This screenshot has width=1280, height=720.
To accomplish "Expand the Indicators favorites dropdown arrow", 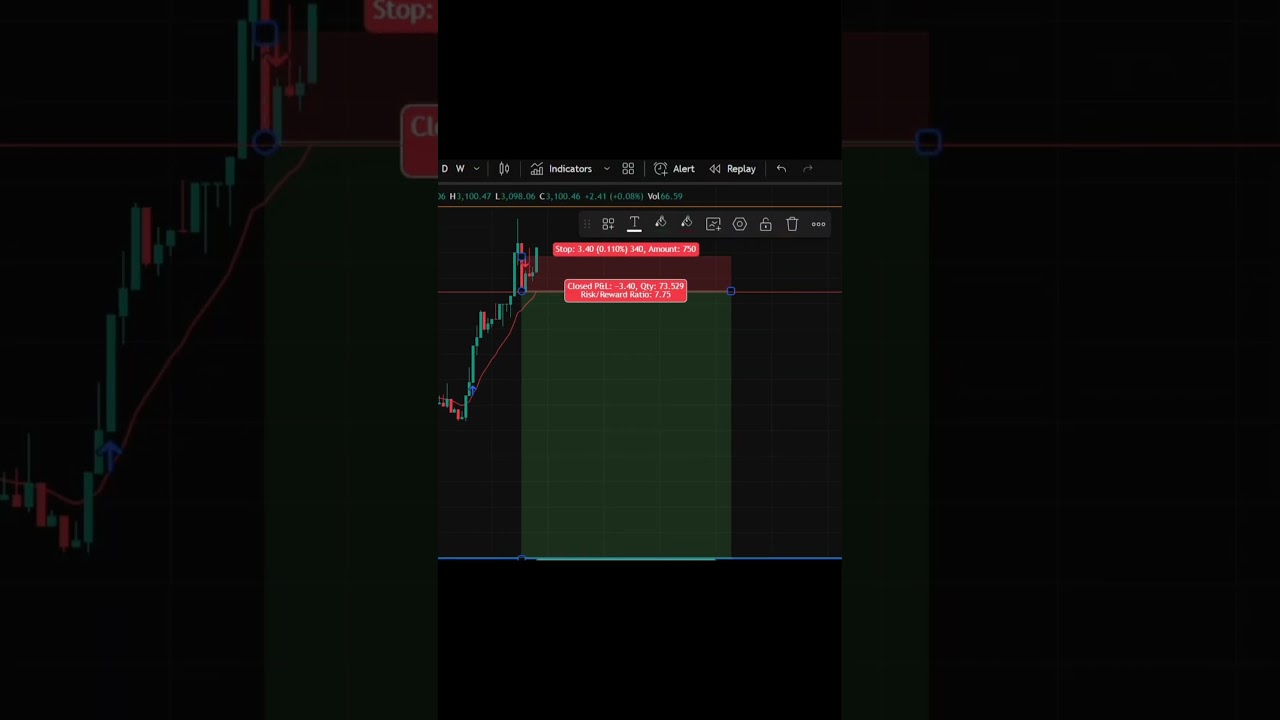I will [x=606, y=169].
